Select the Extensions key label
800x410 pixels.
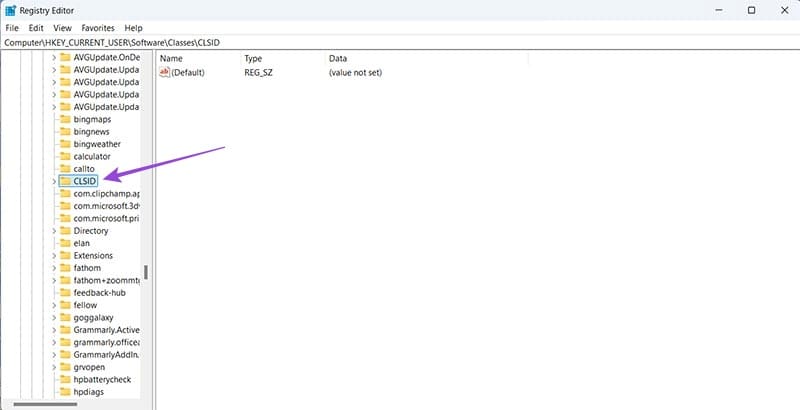pyautogui.click(x=93, y=255)
